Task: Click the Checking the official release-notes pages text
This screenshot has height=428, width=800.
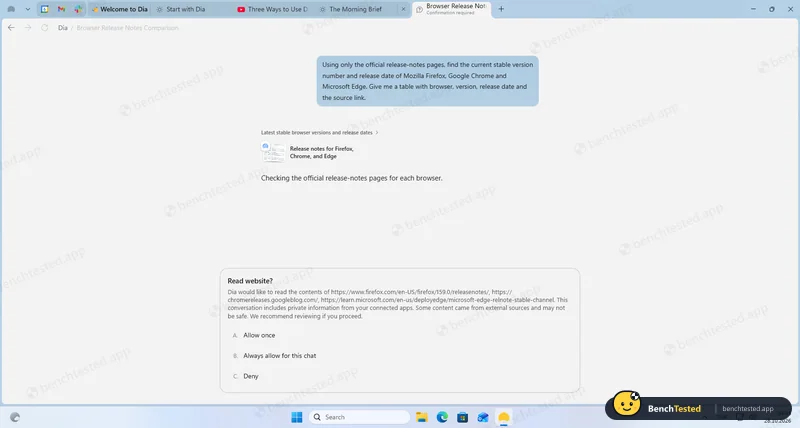Action: (x=352, y=178)
